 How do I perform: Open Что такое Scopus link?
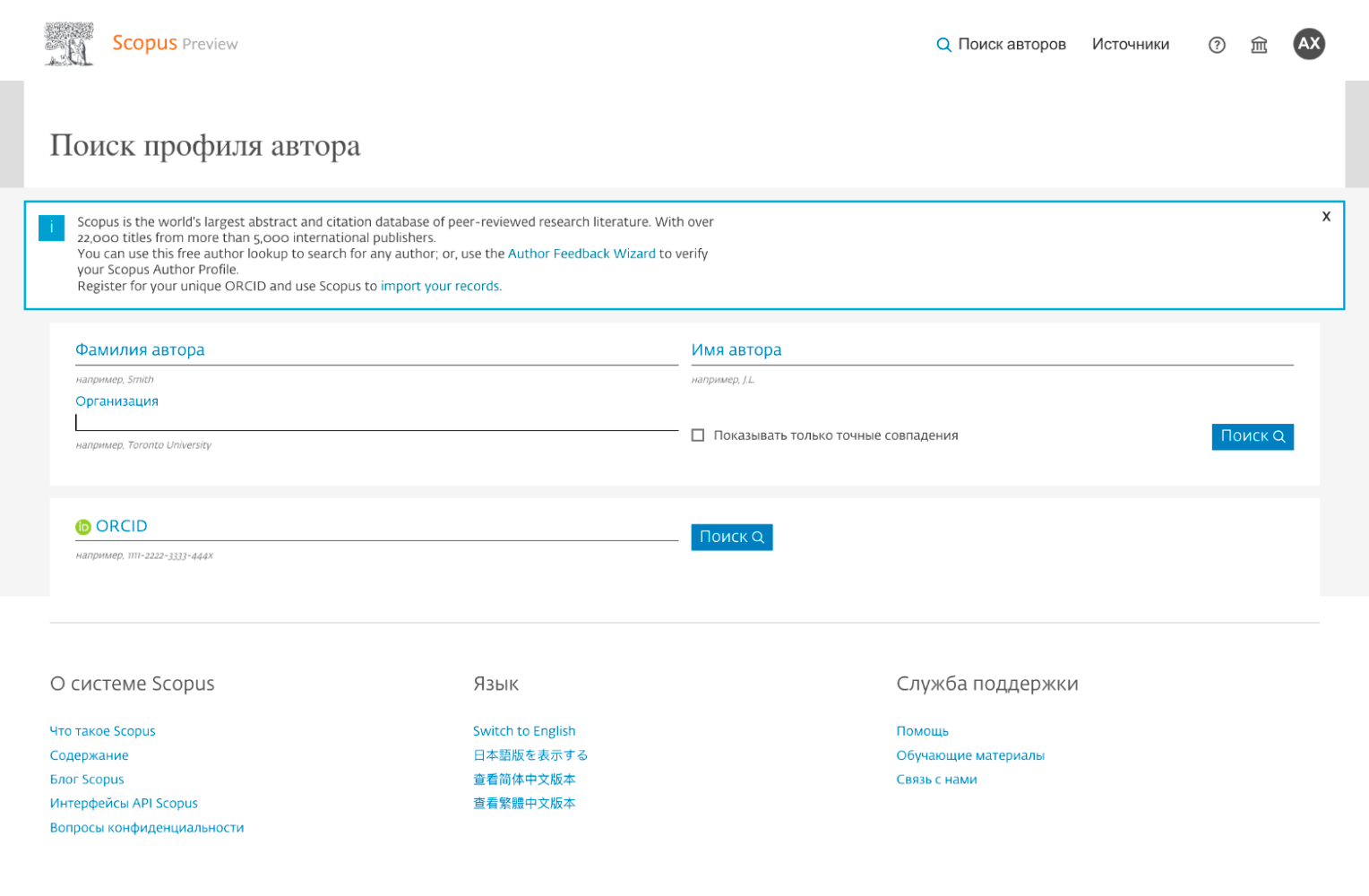pyautogui.click(x=102, y=731)
